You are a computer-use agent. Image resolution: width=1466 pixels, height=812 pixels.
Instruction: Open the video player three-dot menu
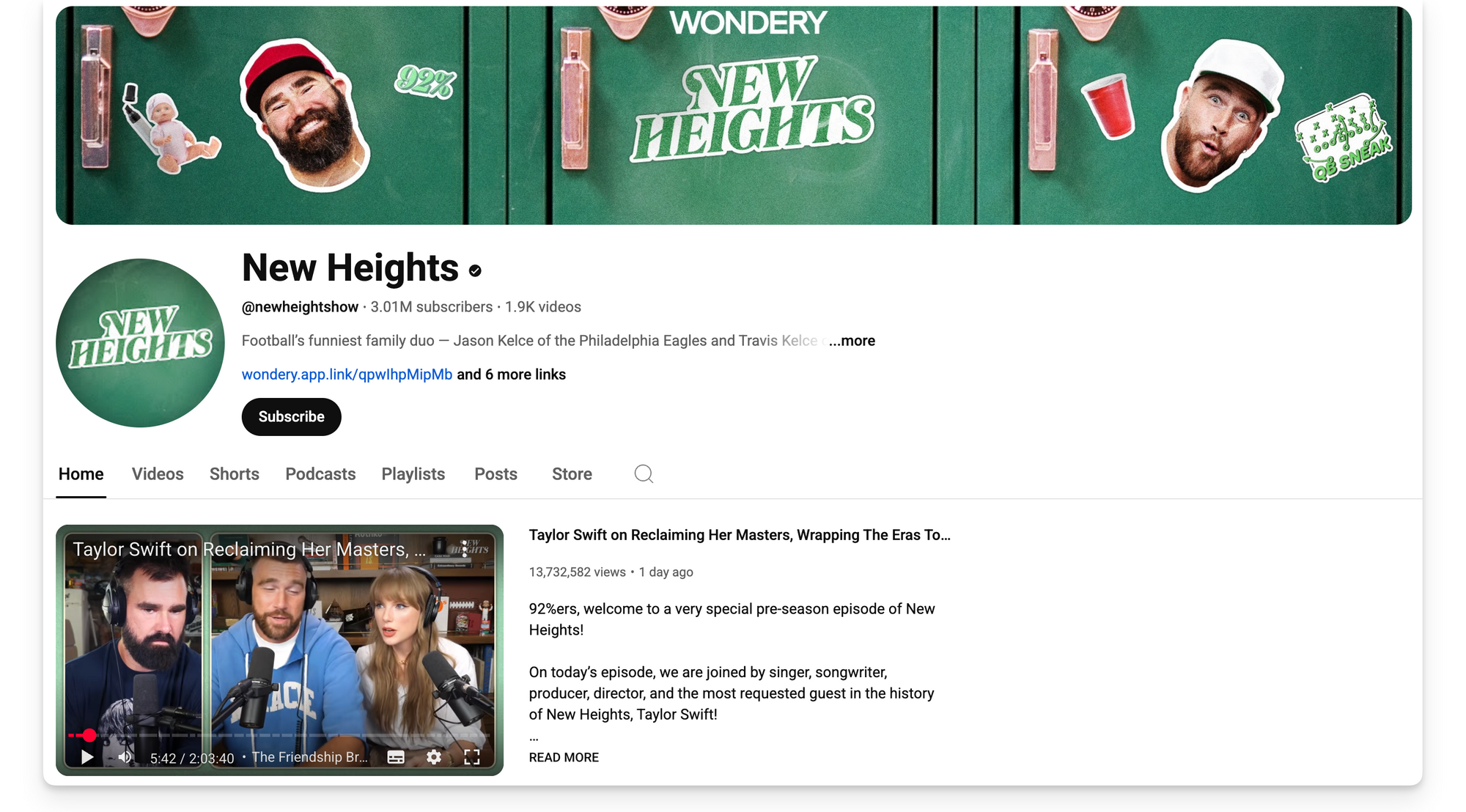point(465,550)
